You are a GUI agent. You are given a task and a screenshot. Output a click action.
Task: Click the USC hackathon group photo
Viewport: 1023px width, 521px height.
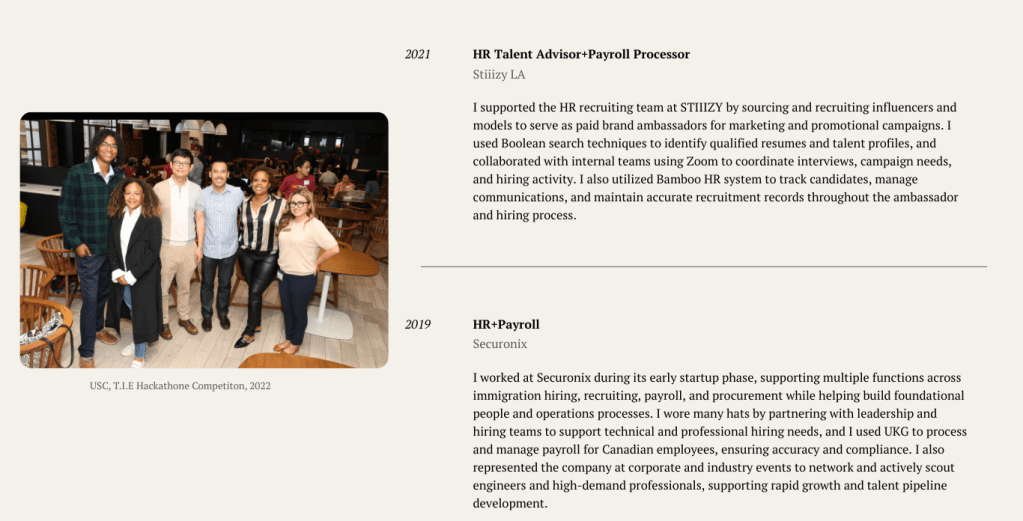tap(204, 240)
